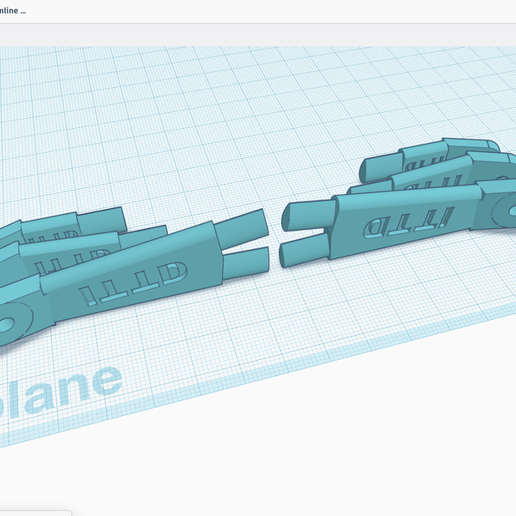
Task: Select the hinge ring on the right finger
Action: pos(505,211)
